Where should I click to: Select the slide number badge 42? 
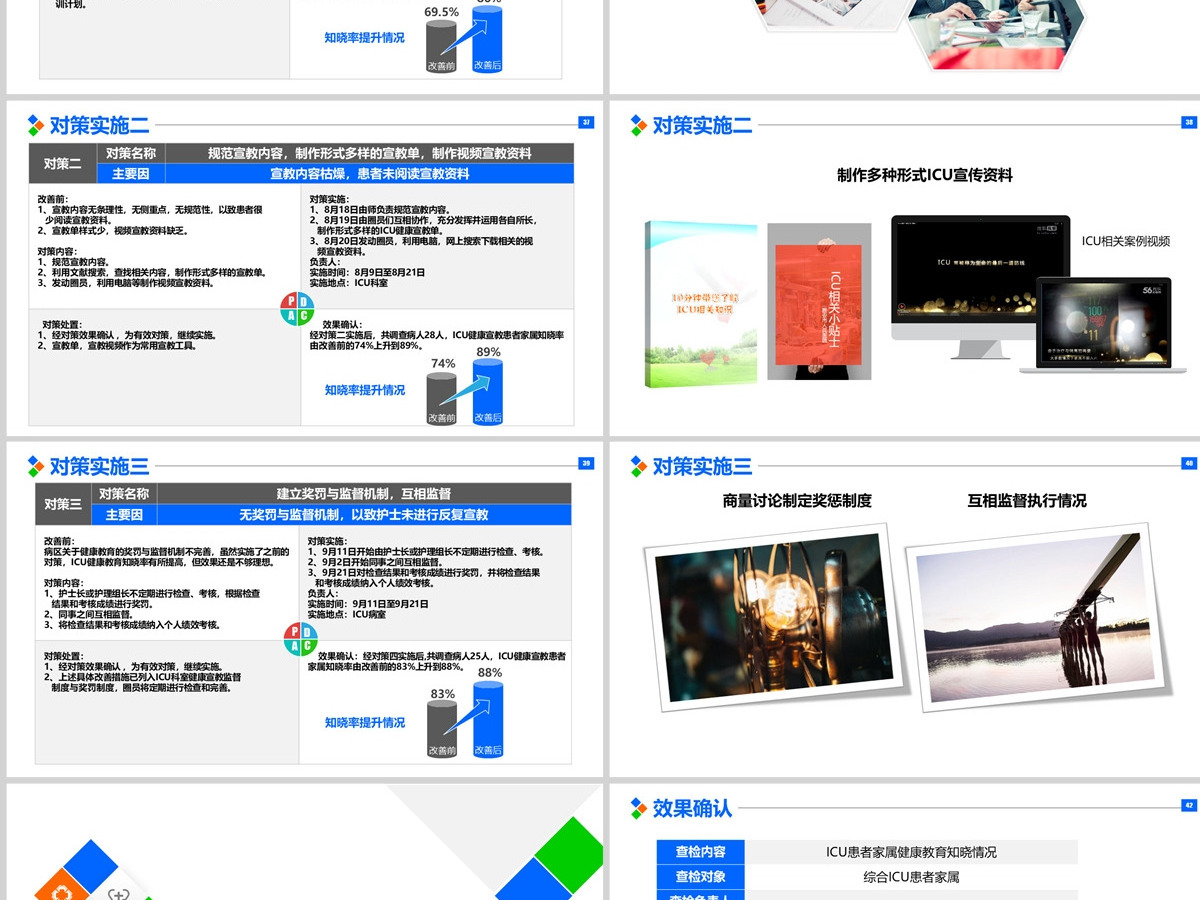click(x=1189, y=805)
